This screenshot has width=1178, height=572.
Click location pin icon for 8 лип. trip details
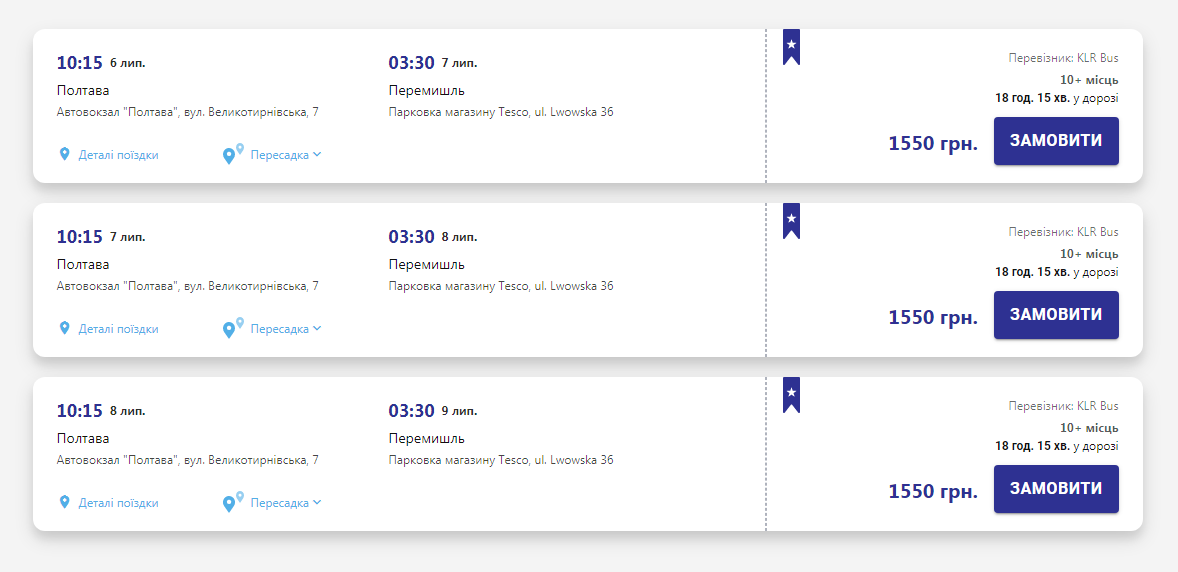(65, 503)
